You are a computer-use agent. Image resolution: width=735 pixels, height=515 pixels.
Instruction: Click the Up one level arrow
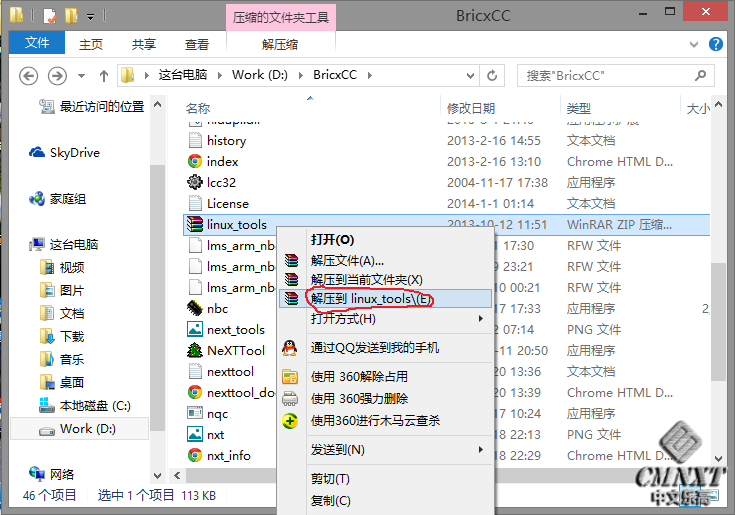click(x=104, y=75)
